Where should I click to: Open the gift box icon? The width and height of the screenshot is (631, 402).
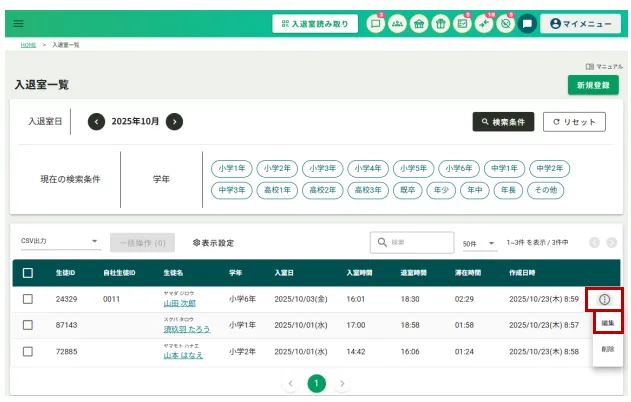coord(440,23)
